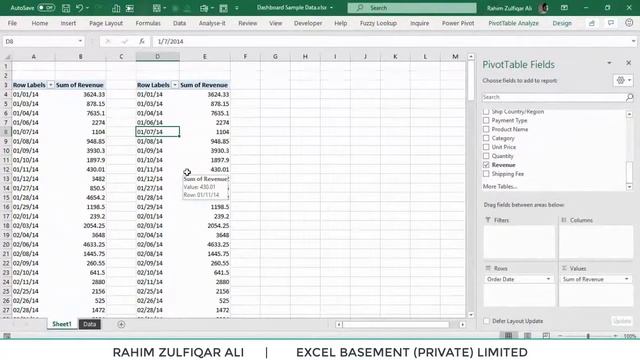The width and height of the screenshot is (640, 360).
Task: Enable Defer Layout Update checkbox
Action: (x=486, y=321)
